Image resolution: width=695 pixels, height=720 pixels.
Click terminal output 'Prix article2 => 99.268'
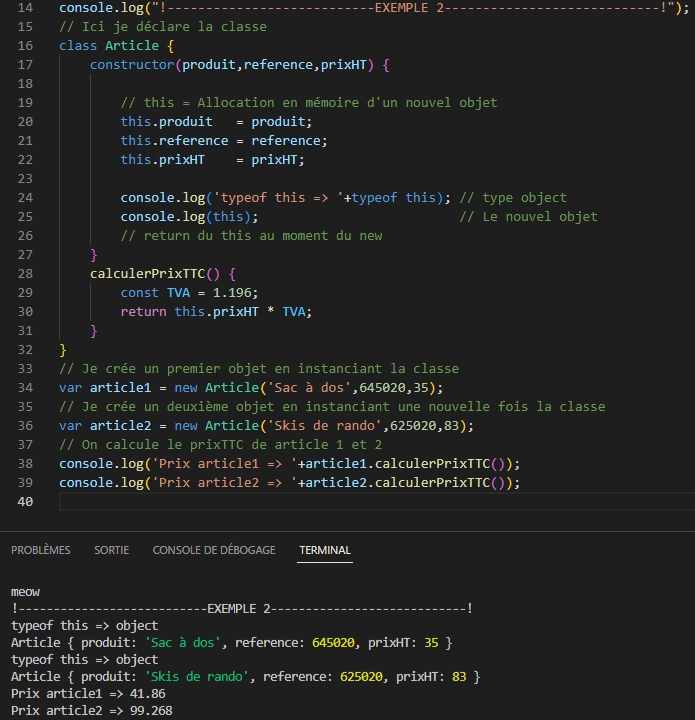pyautogui.click(x=92, y=711)
